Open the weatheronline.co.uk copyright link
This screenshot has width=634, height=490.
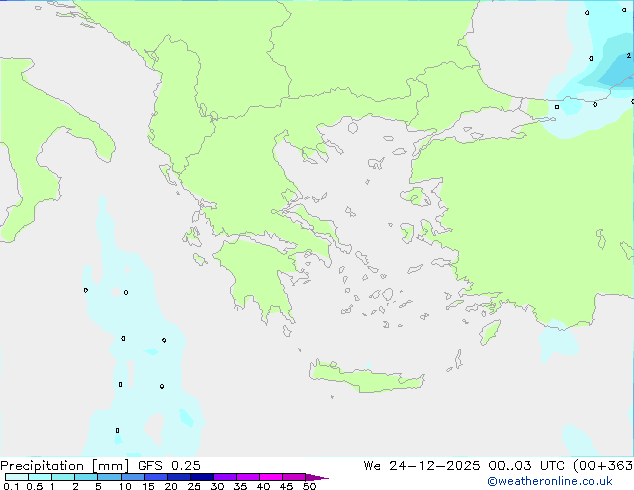pyautogui.click(x=550, y=482)
